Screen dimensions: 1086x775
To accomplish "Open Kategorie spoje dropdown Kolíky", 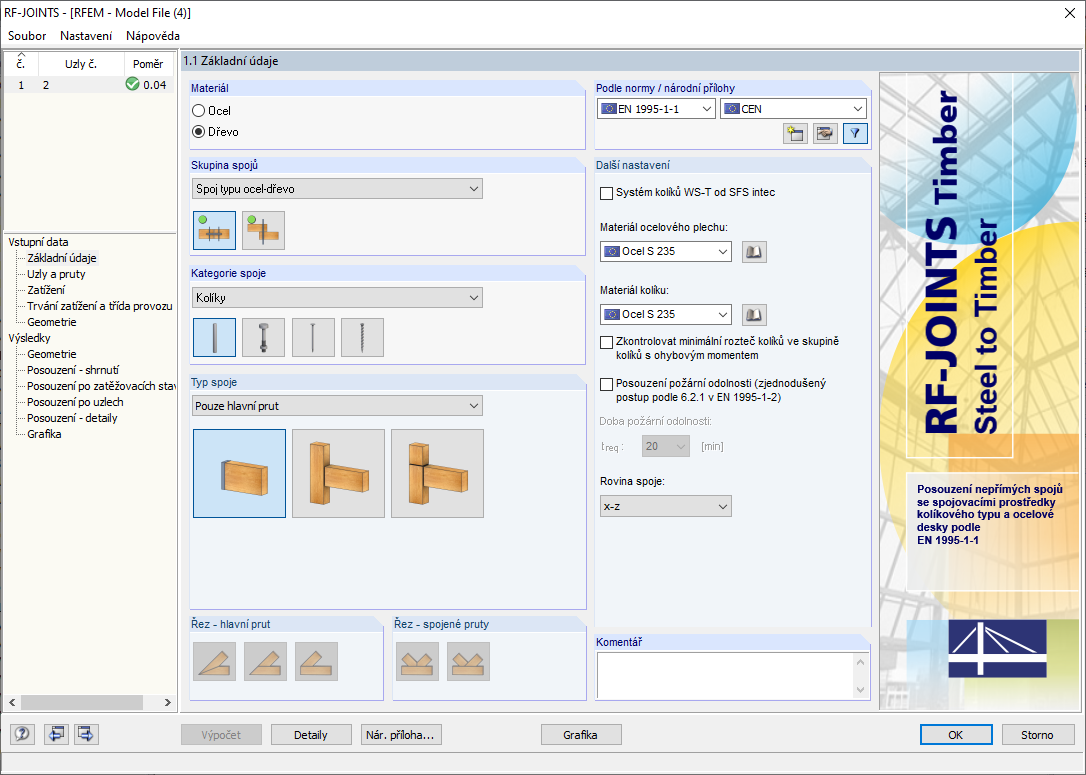I will click(x=337, y=298).
